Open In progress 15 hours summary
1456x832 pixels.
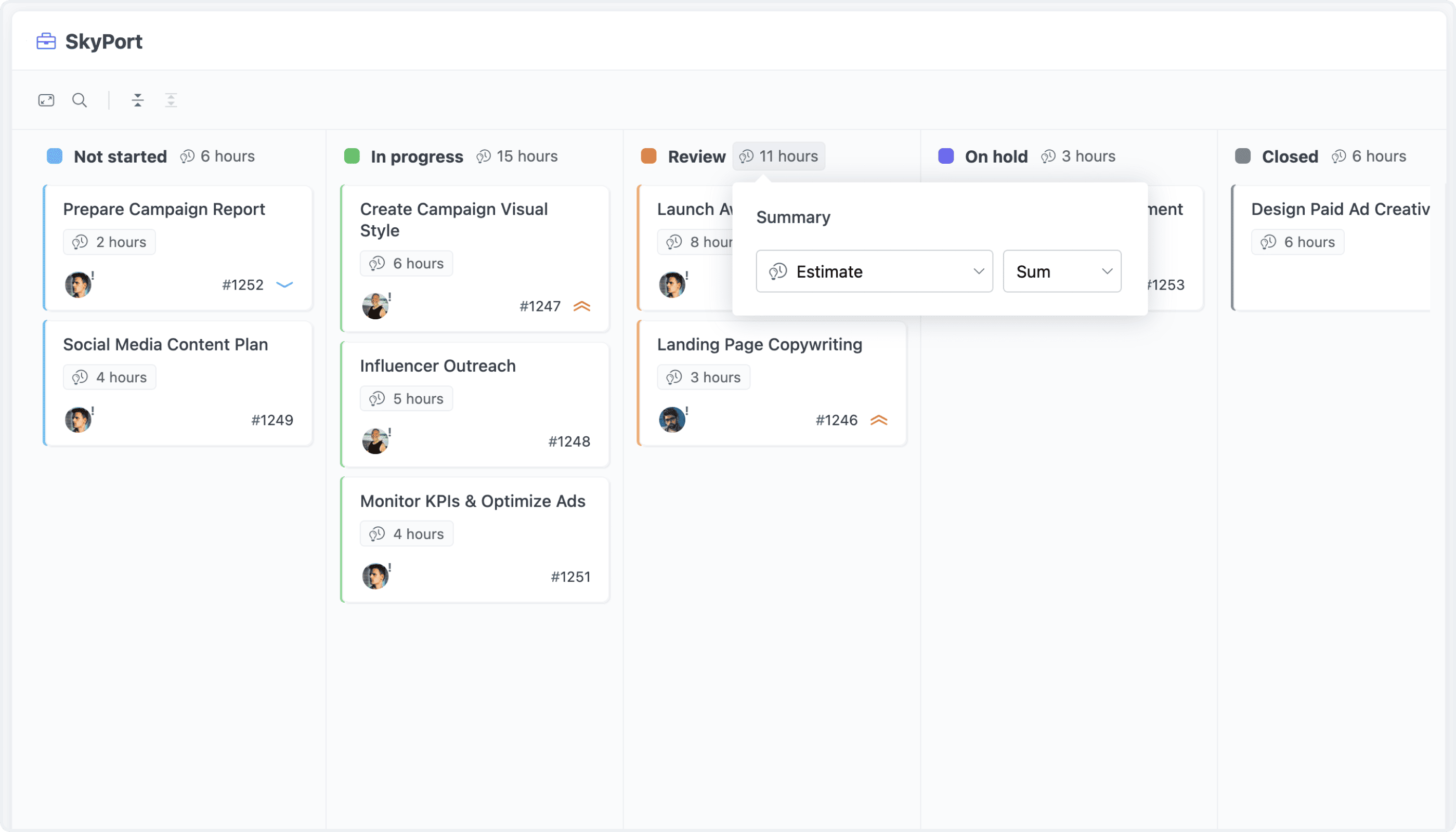tap(517, 157)
